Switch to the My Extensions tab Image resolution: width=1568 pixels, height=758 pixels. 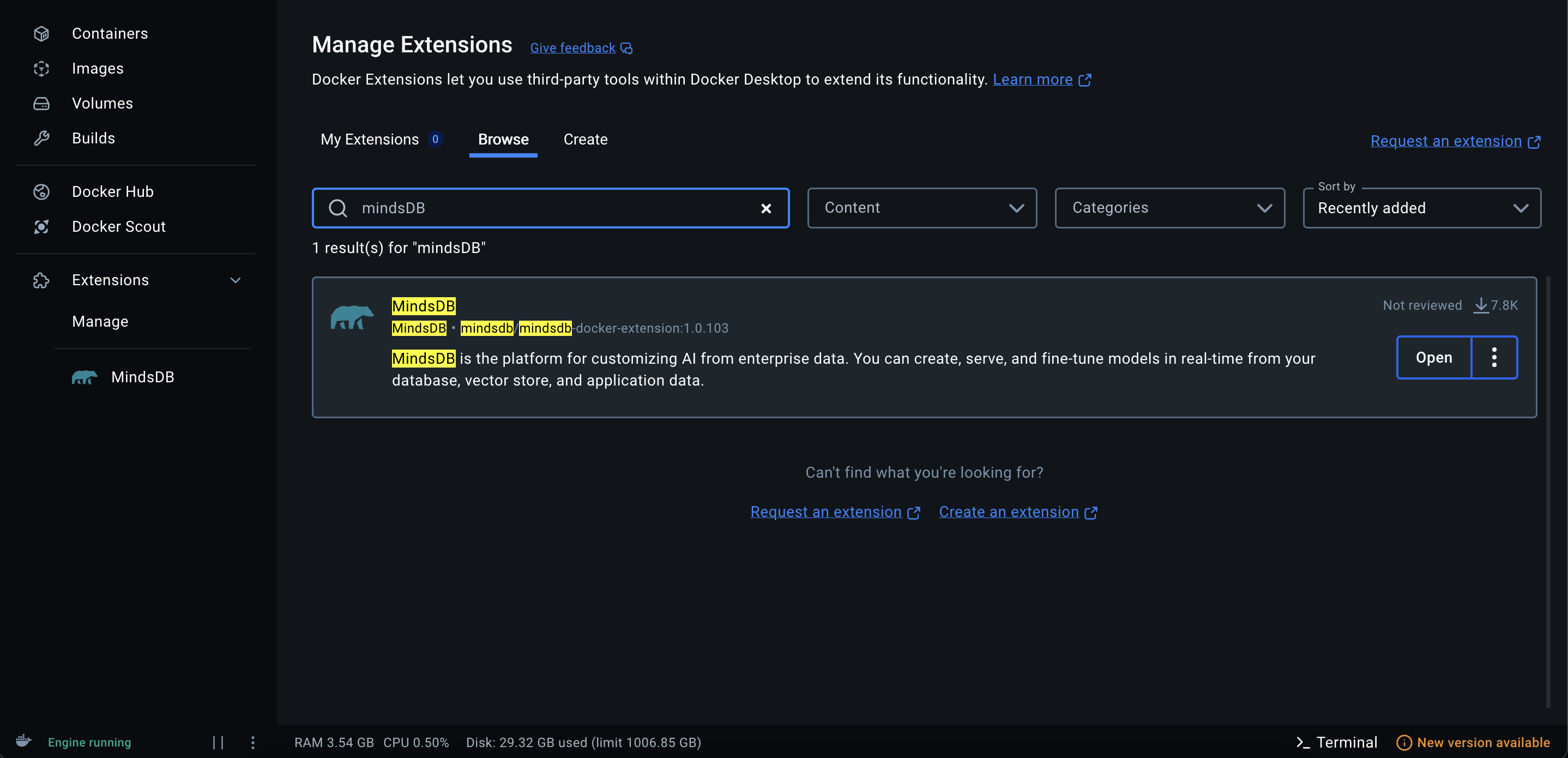point(370,140)
